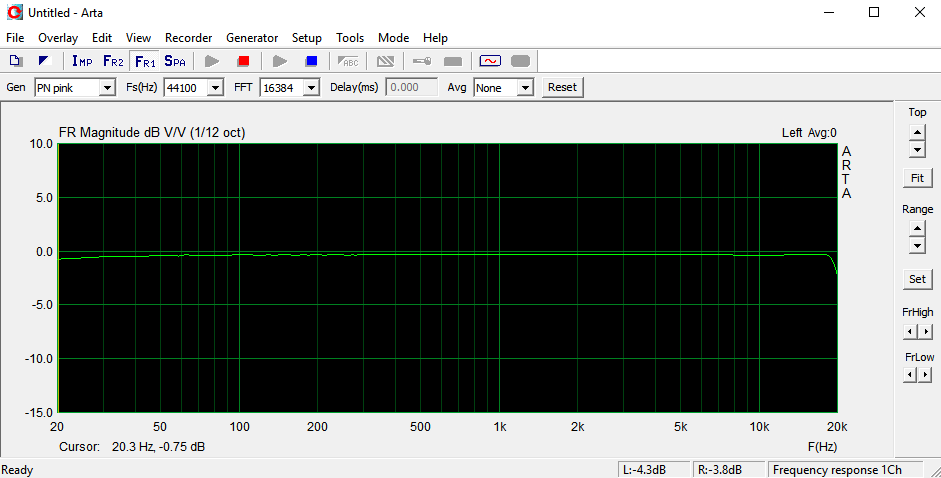Click the blue stop button
Screen dimensions: 941x478
311,61
